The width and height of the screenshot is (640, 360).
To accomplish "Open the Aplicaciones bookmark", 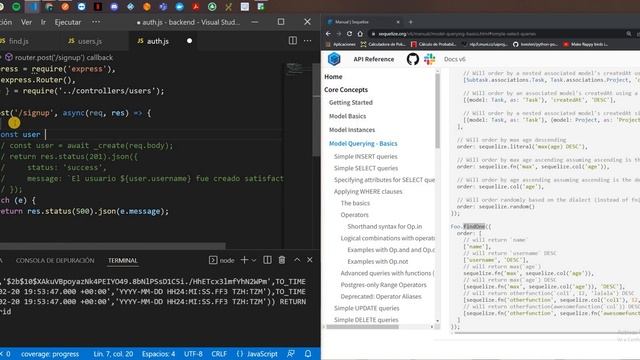I will (341, 44).
